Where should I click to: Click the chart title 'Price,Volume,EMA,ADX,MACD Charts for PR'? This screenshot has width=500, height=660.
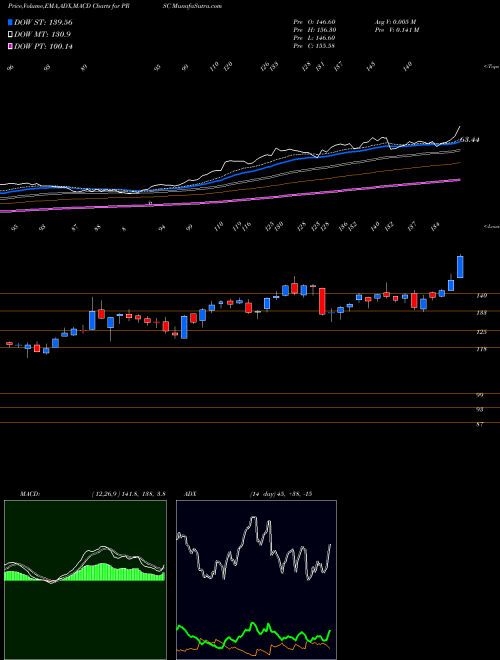(x=71, y=6)
